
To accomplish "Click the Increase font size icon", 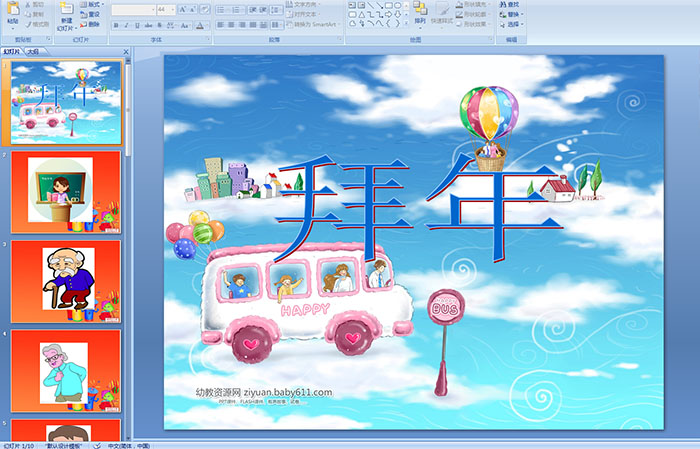I will point(181,9).
